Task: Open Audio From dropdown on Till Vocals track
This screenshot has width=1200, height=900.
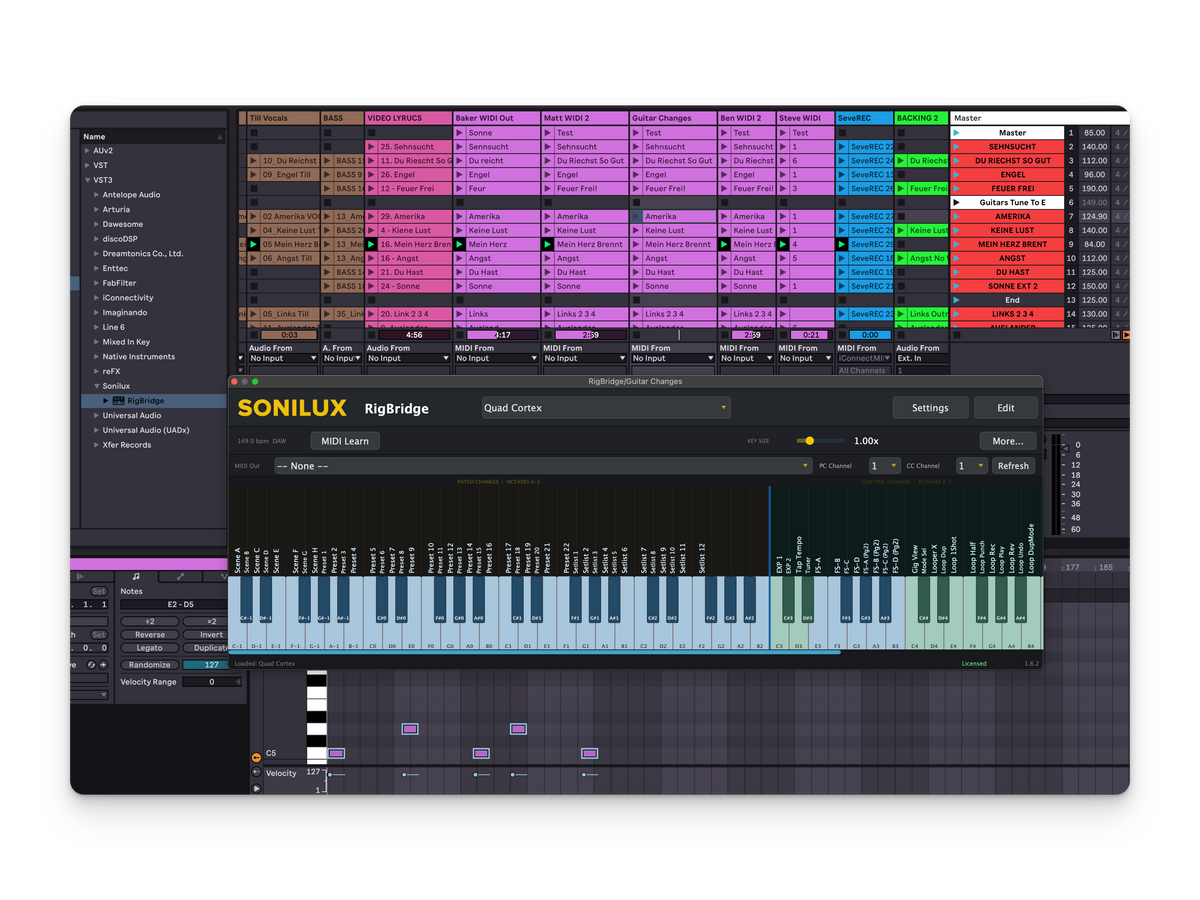Action: (283, 358)
